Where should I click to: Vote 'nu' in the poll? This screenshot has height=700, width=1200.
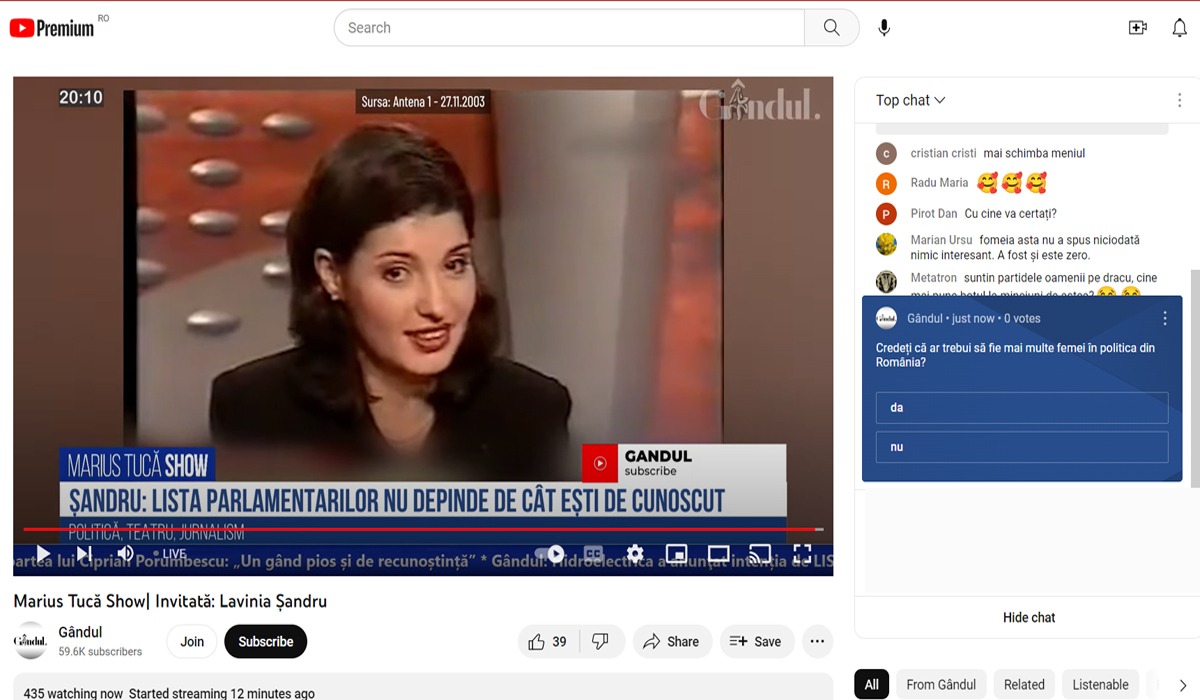pyautogui.click(x=1022, y=447)
